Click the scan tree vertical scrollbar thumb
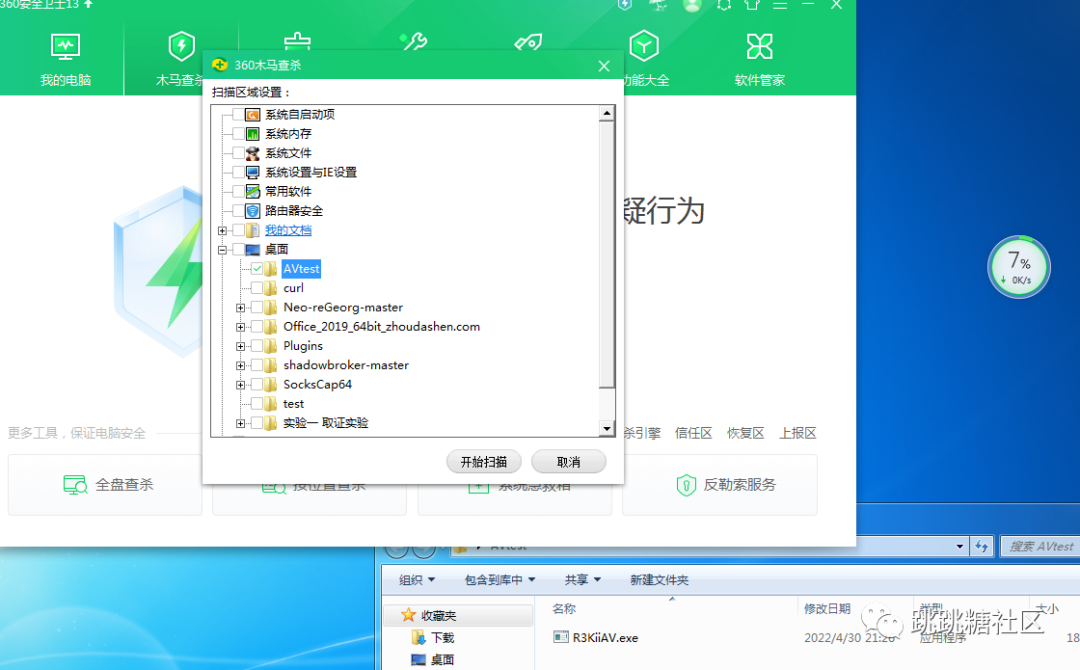 (x=607, y=255)
